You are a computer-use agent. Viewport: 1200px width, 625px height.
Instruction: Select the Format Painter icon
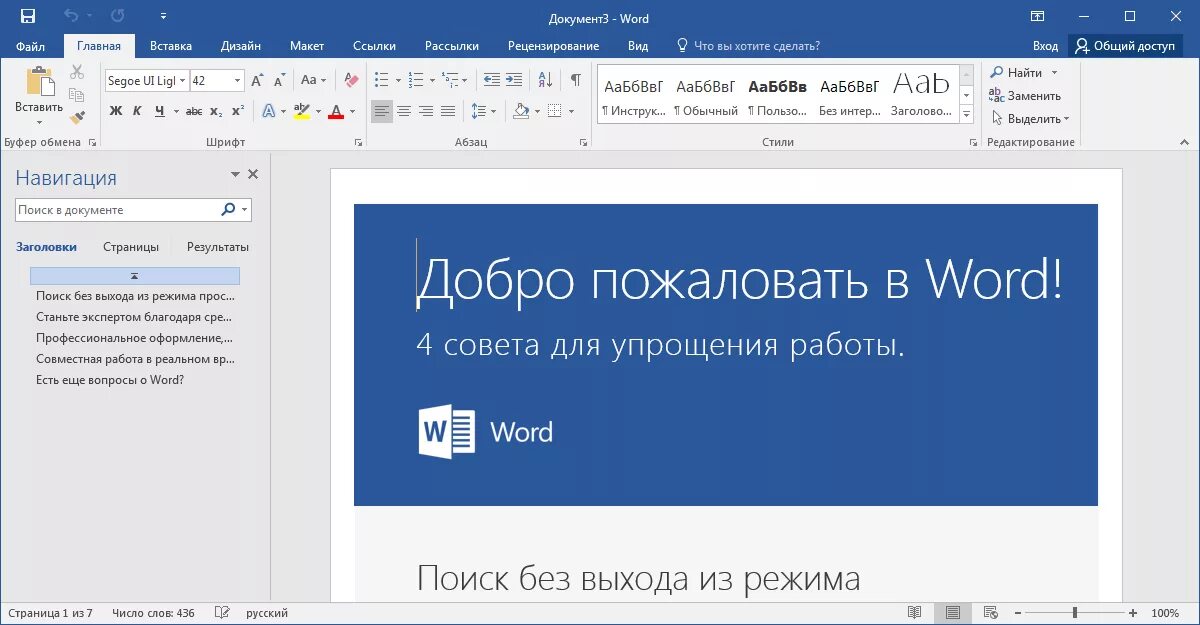tap(77, 116)
